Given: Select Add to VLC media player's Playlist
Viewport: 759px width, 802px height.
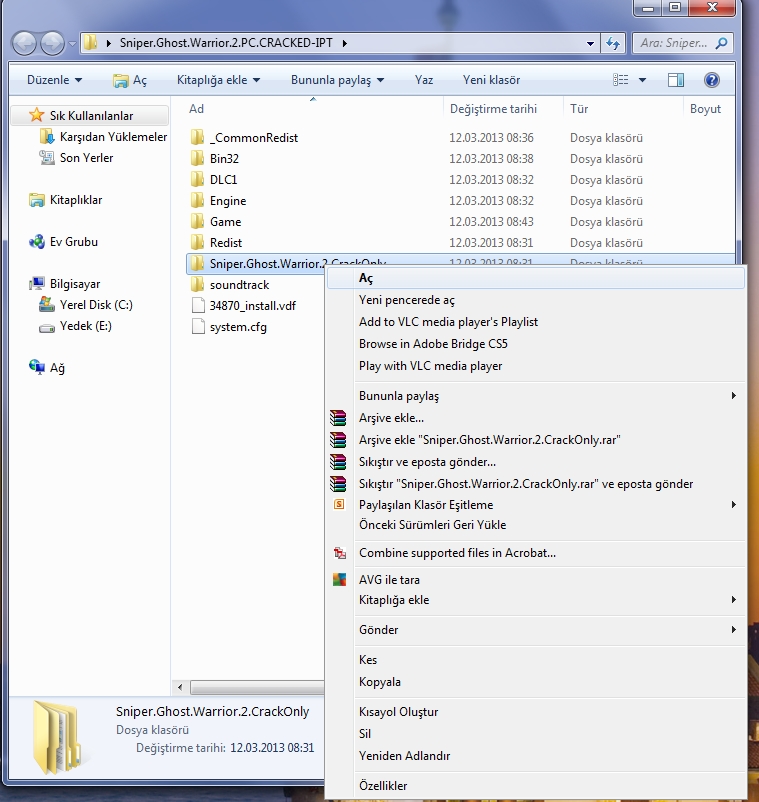Looking at the screenshot, I should [x=535, y=322].
